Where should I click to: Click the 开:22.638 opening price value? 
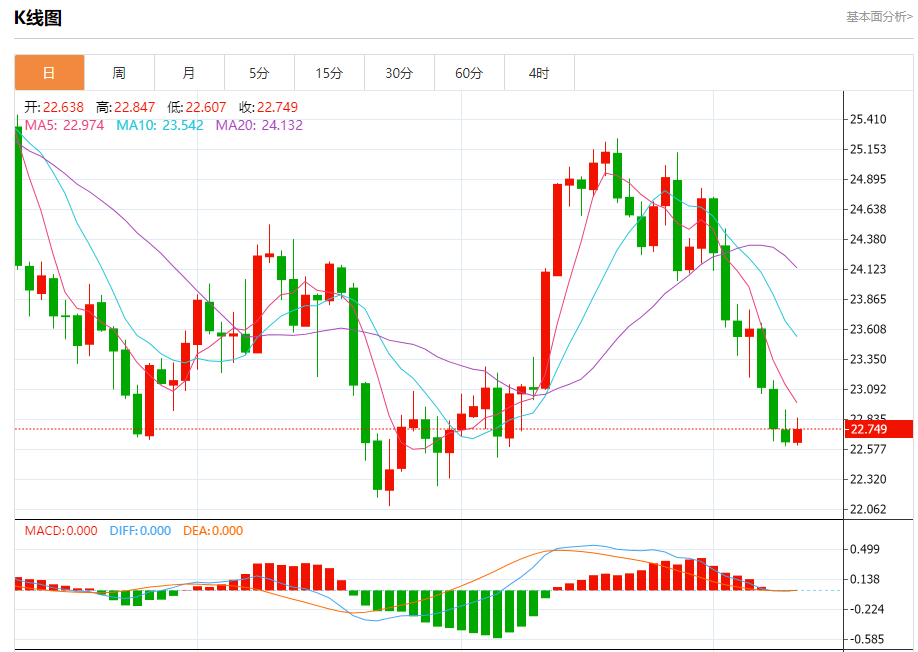point(54,107)
